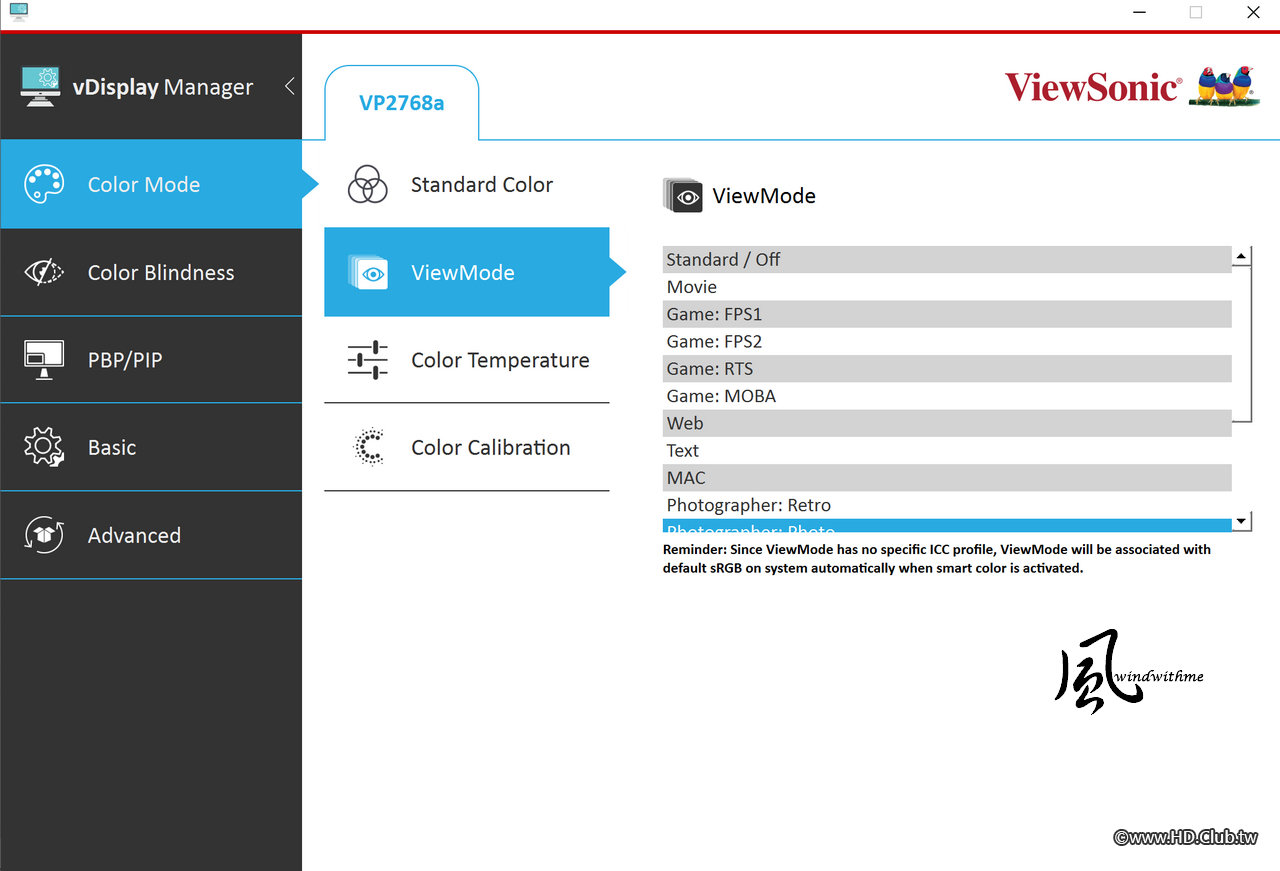The image size is (1280, 871).
Task: Click the list scroll down arrow
Action: 1242,521
